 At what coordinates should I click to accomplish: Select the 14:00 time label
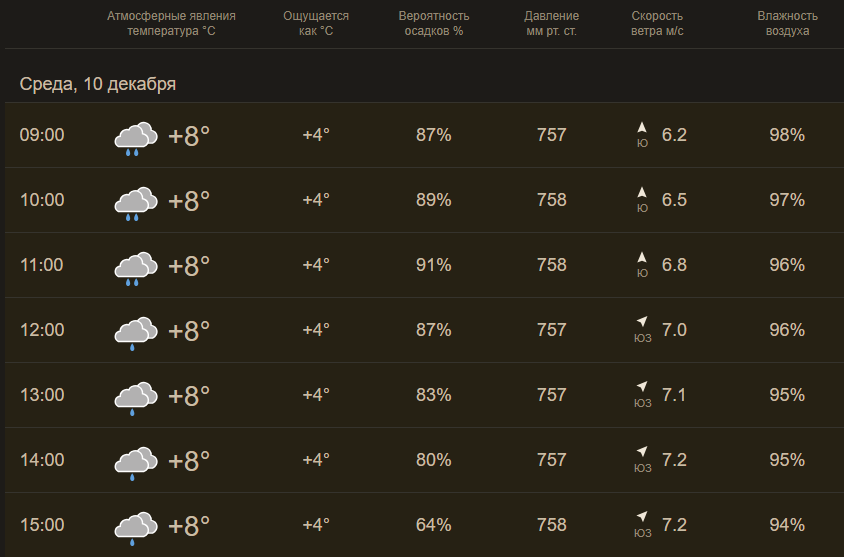click(42, 460)
